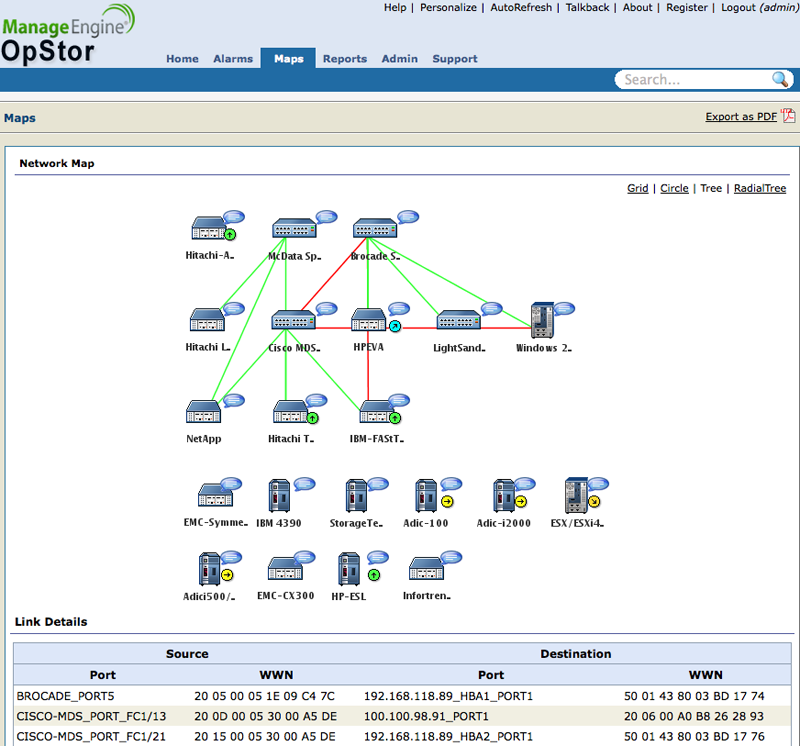This screenshot has height=746, width=800.
Task: Open the Reports tab
Action: (345, 59)
